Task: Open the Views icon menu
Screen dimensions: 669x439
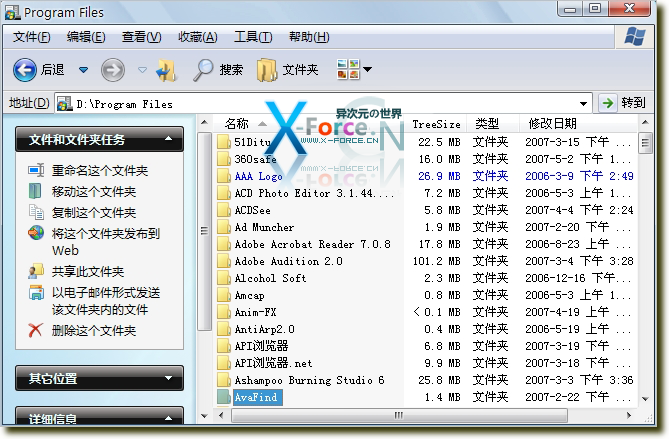Action: point(354,70)
